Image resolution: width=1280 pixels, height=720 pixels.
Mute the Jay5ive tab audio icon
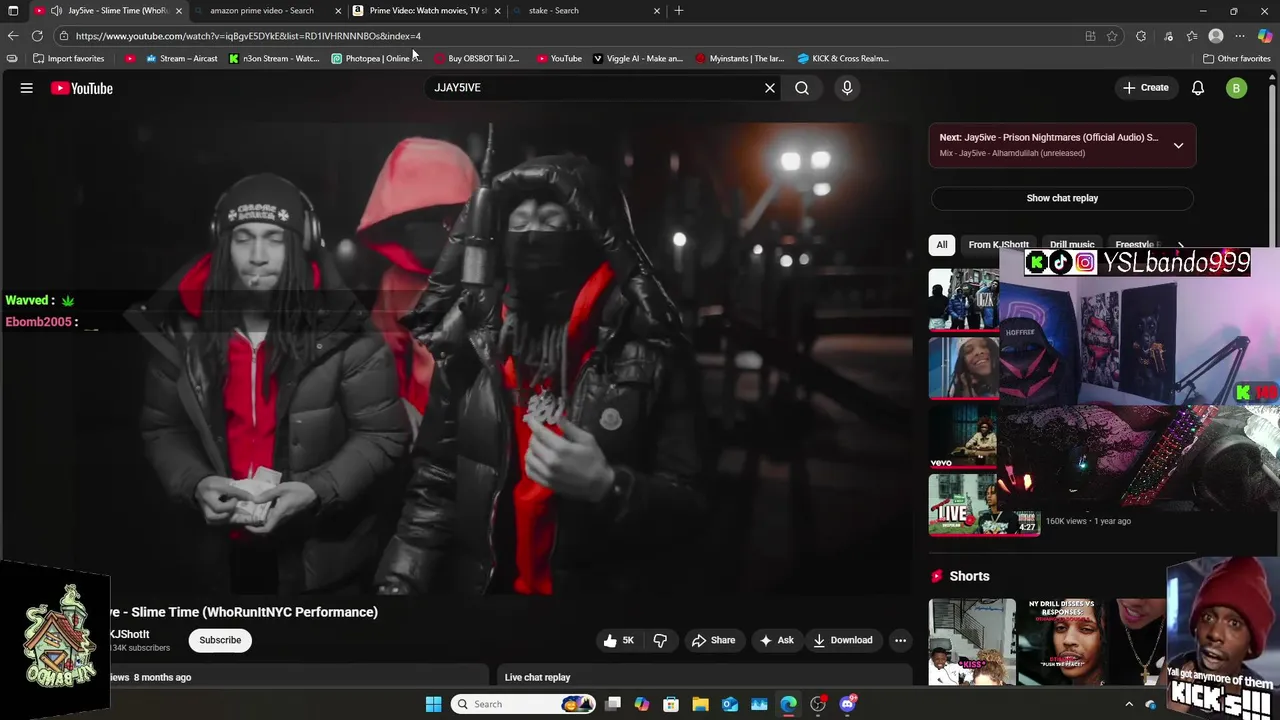tap(56, 10)
